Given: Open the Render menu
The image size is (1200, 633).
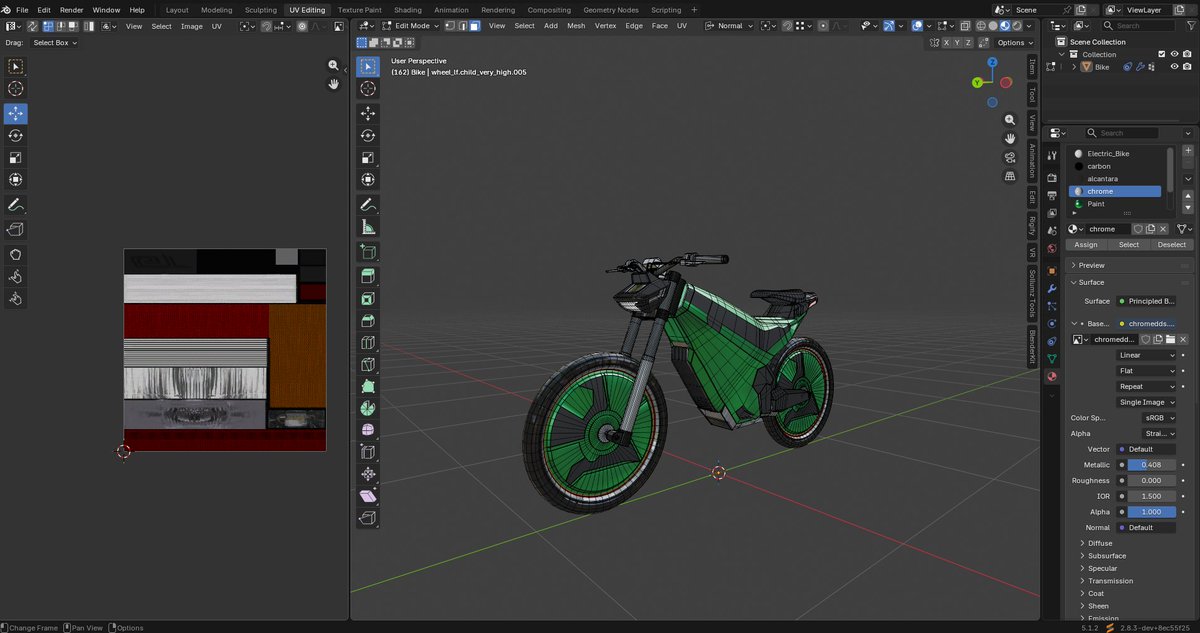Looking at the screenshot, I should (x=71, y=10).
